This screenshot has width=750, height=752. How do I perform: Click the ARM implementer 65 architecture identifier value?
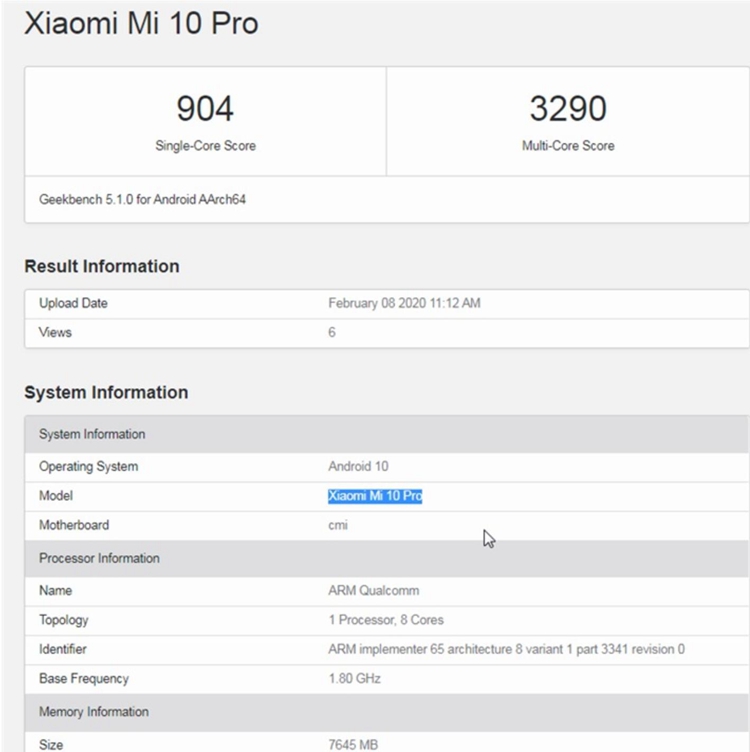pyautogui.click(x=506, y=649)
